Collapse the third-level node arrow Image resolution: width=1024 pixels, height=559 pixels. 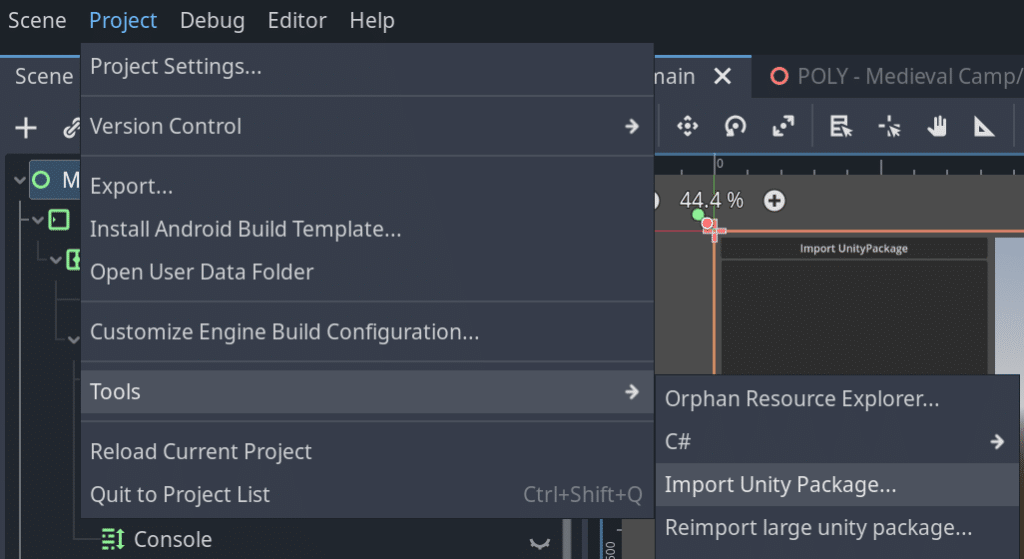(x=56, y=260)
